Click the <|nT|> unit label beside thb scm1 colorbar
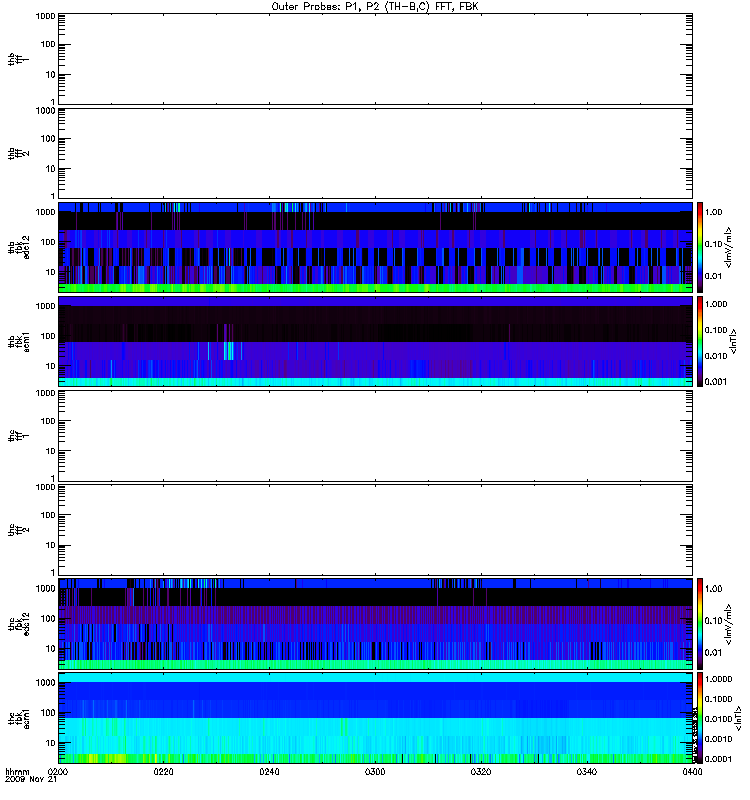 click(x=733, y=341)
